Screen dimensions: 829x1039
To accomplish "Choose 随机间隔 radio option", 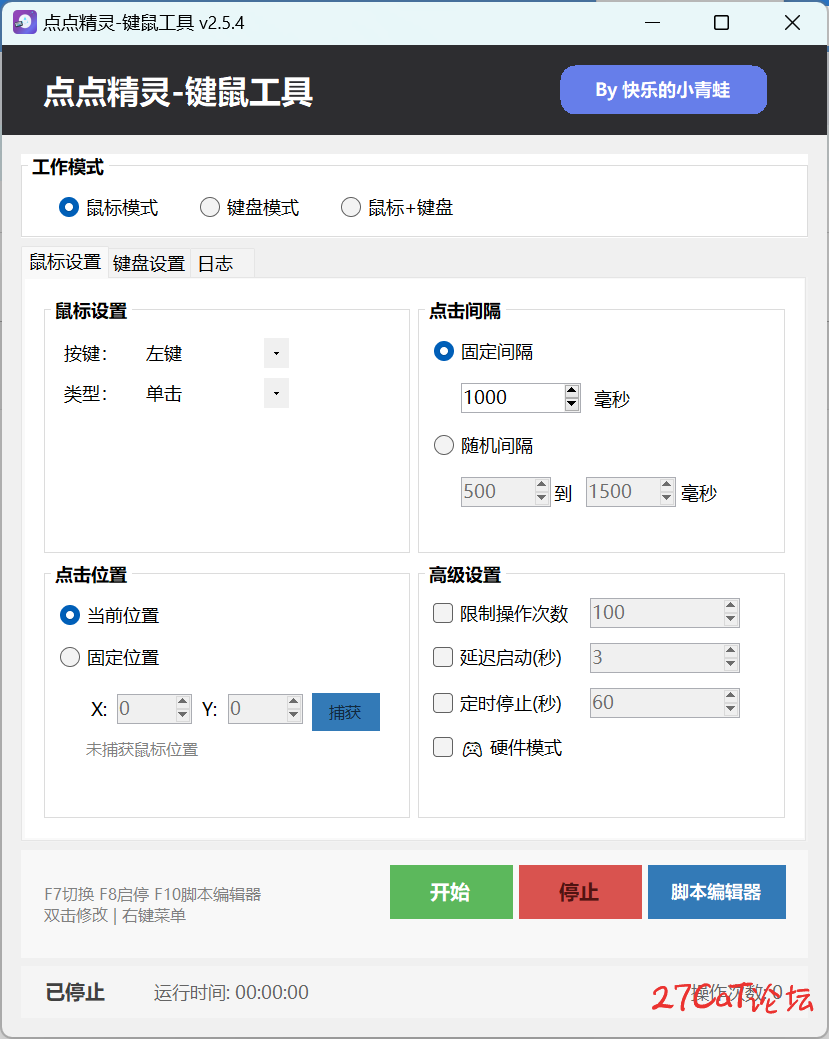I will [x=444, y=446].
